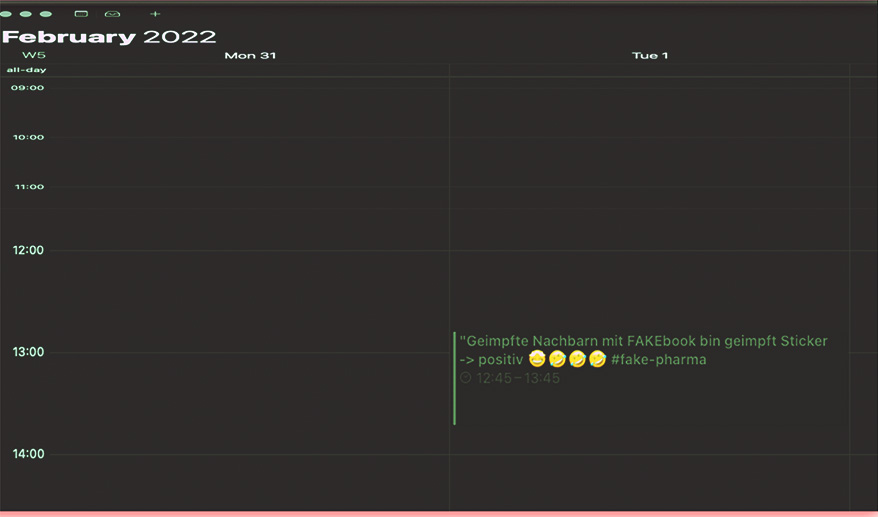Click the 12:00 time label

coord(28,250)
